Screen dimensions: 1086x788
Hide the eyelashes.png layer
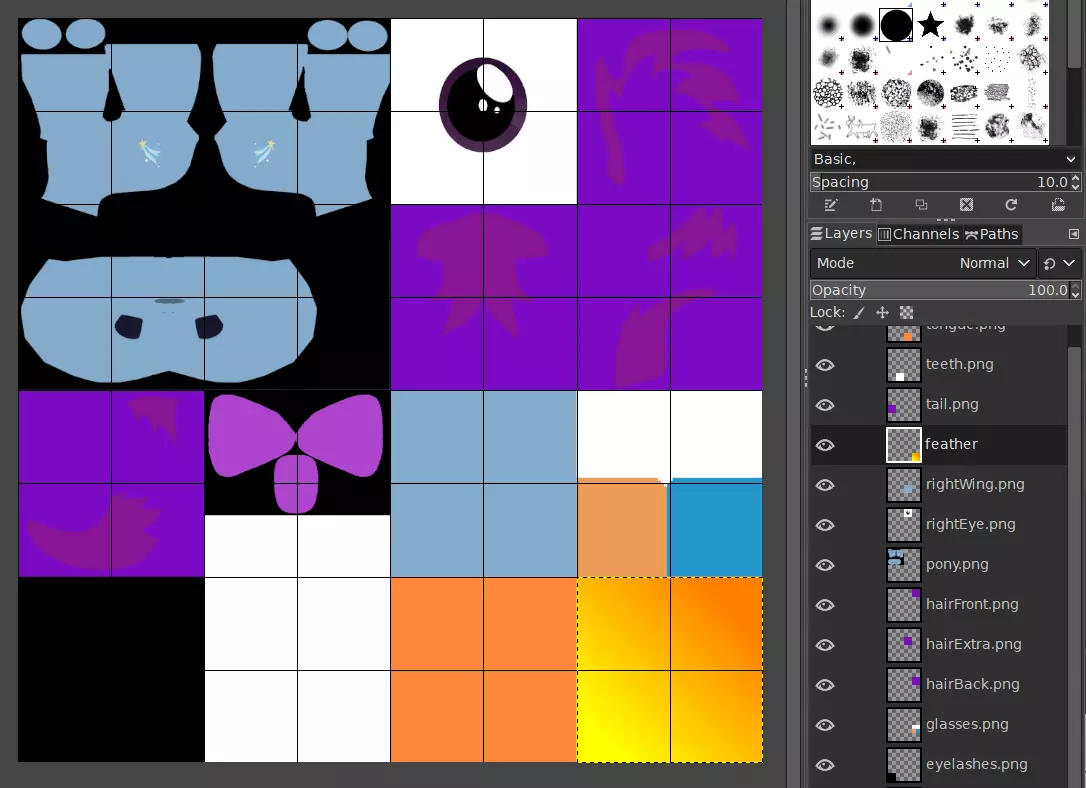click(825, 765)
